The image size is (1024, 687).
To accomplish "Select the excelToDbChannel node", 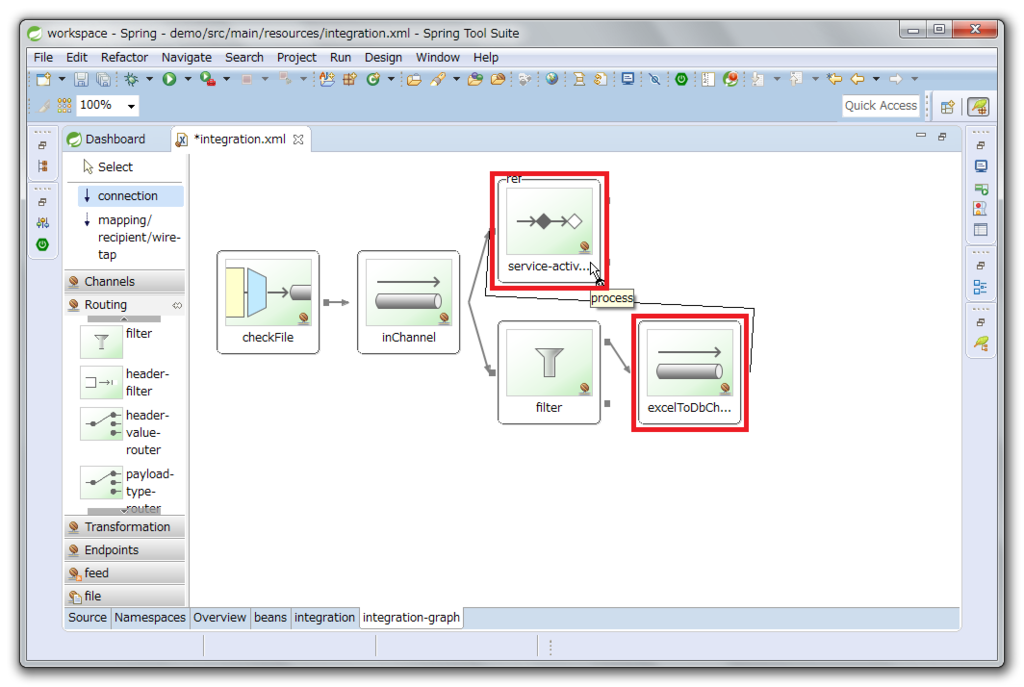I will tap(689, 372).
